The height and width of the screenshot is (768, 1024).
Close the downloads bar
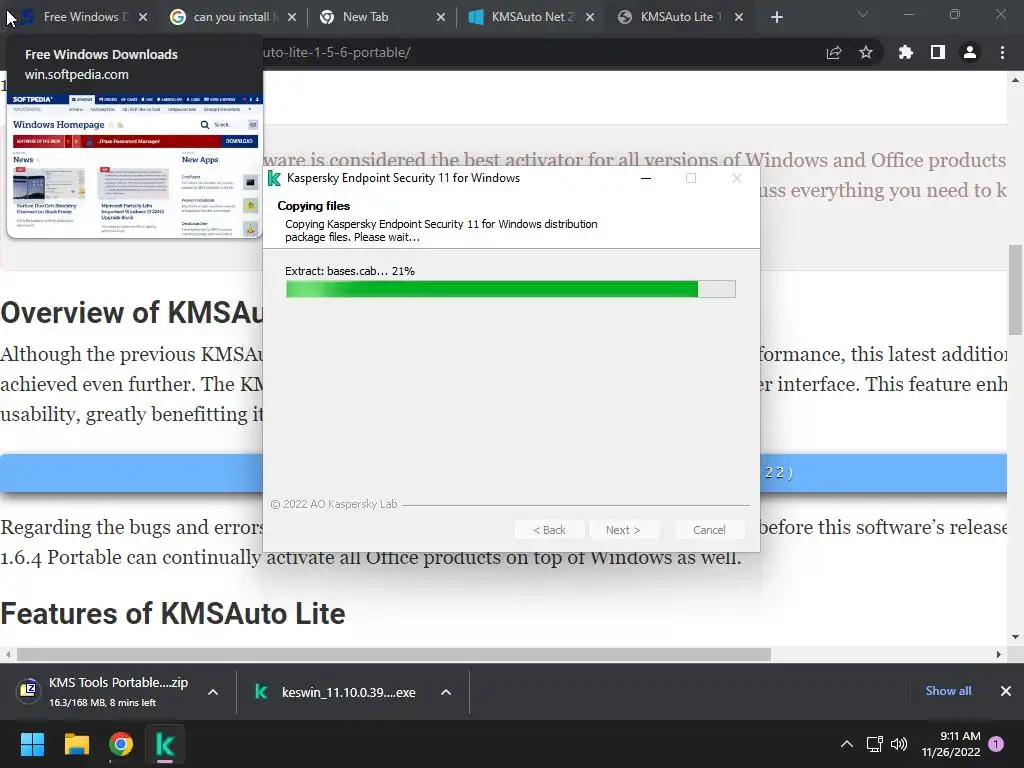(1006, 691)
